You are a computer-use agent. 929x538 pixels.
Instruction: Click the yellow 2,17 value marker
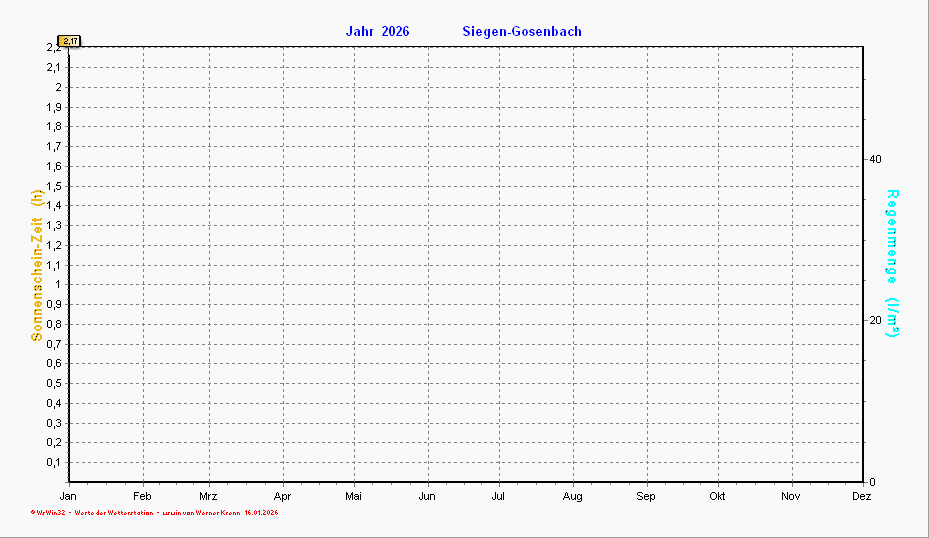pos(69,41)
